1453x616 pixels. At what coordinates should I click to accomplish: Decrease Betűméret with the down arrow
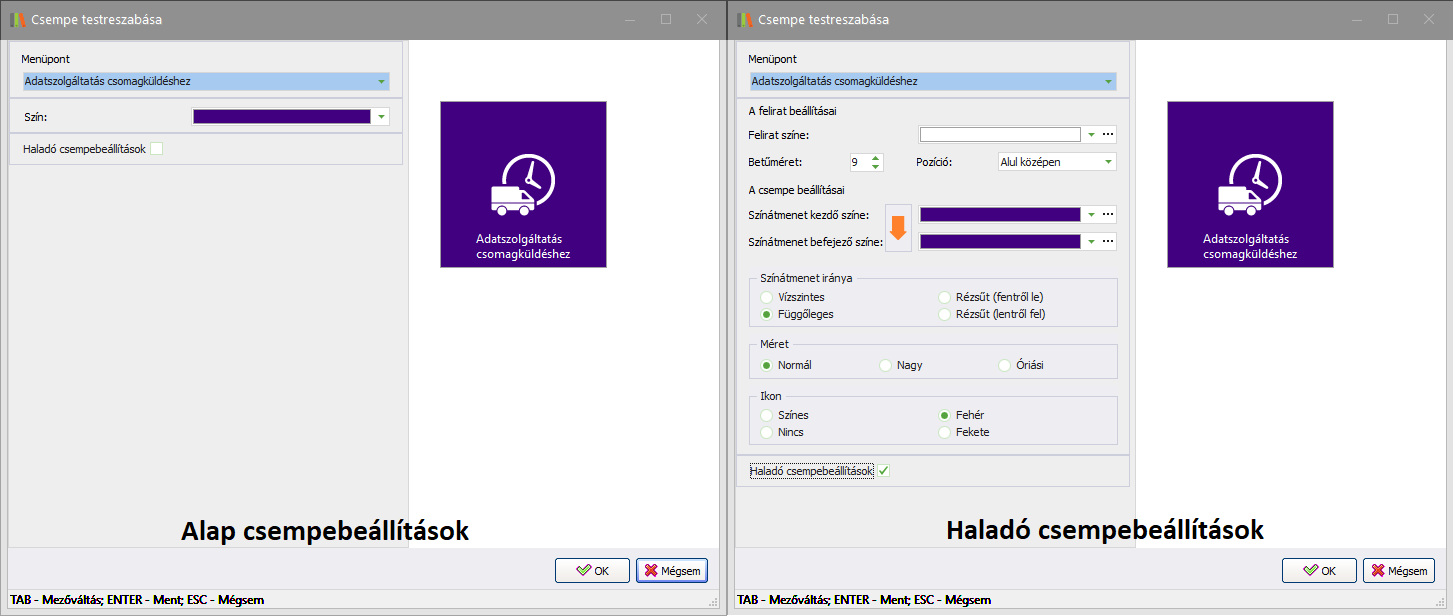(x=876, y=166)
